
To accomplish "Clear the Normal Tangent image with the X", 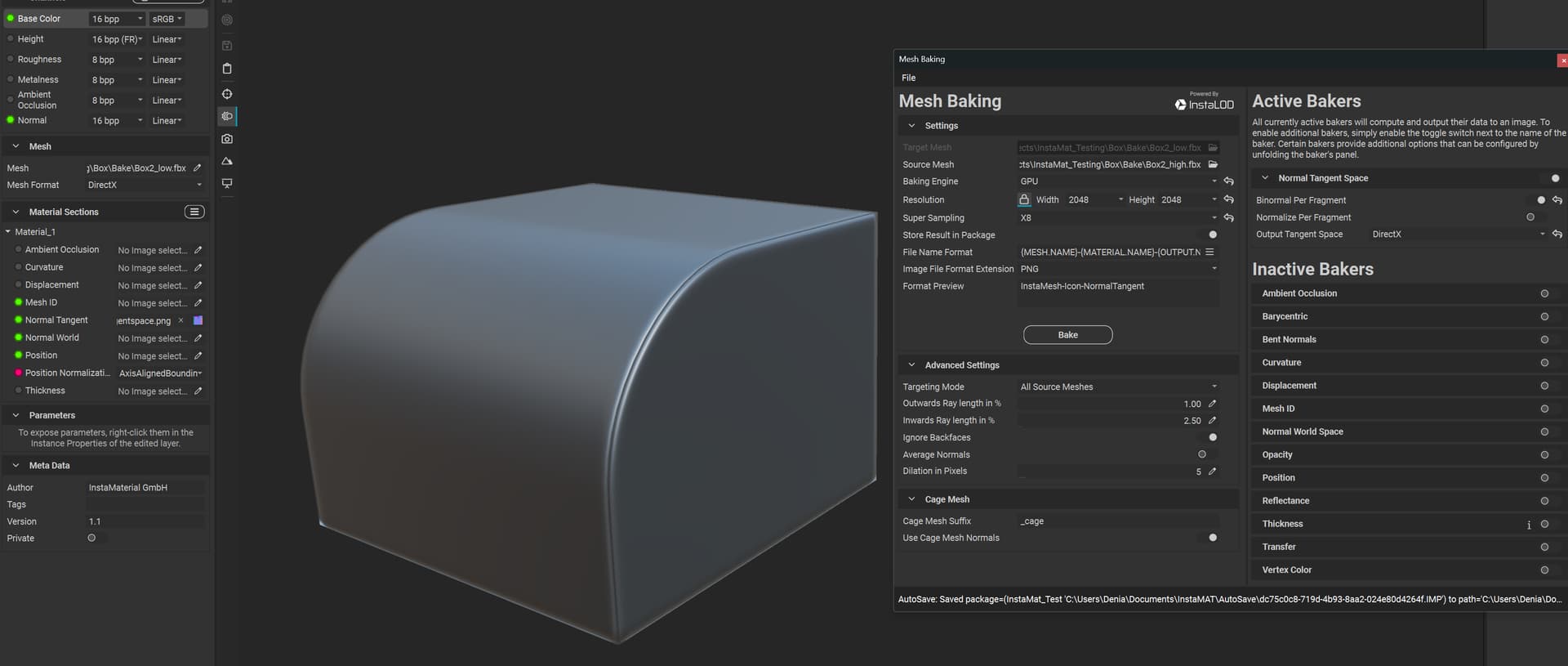I will [180, 320].
